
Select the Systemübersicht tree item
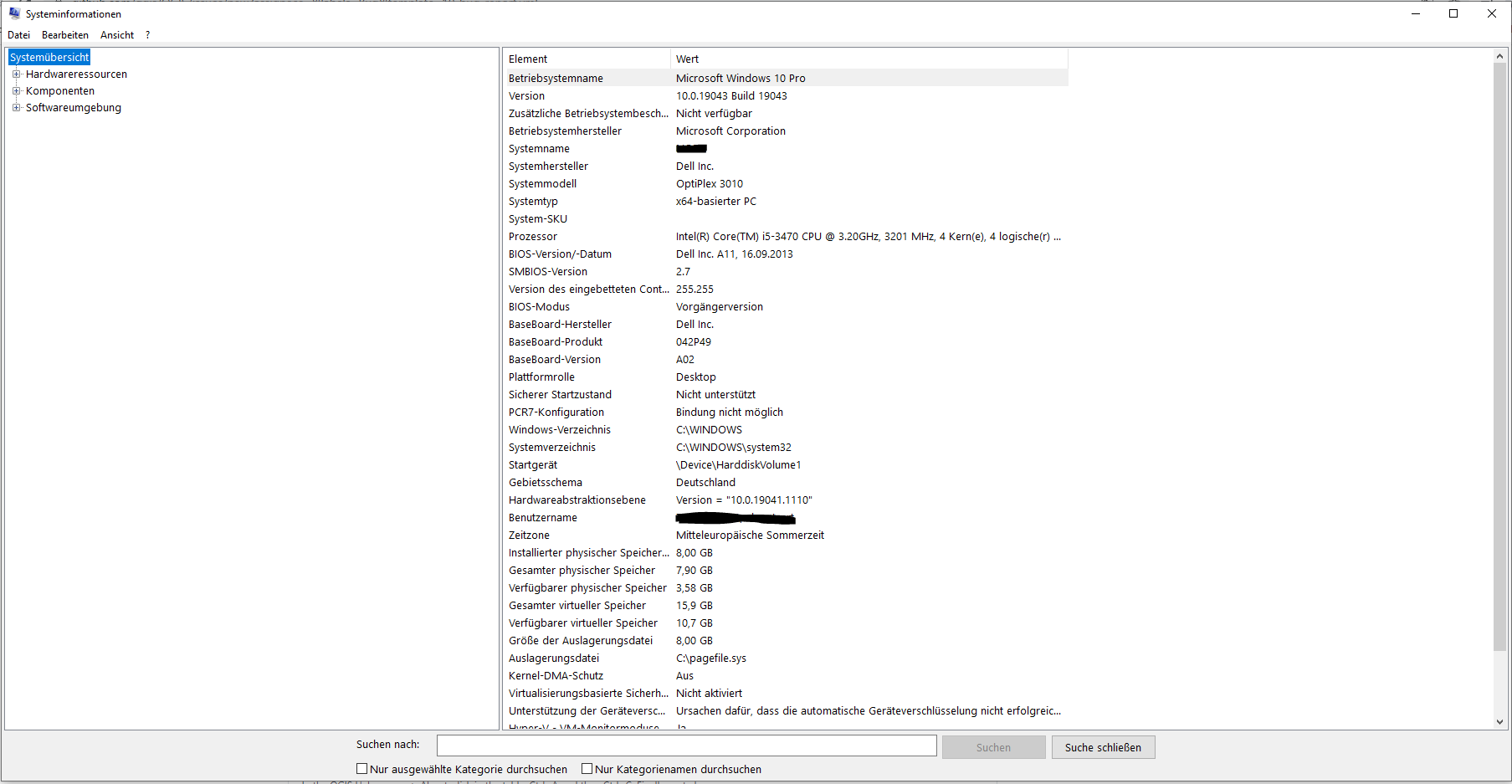48,56
